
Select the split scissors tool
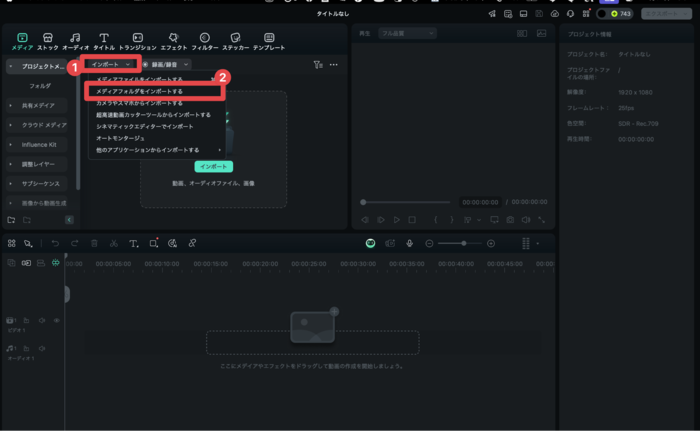pos(114,243)
